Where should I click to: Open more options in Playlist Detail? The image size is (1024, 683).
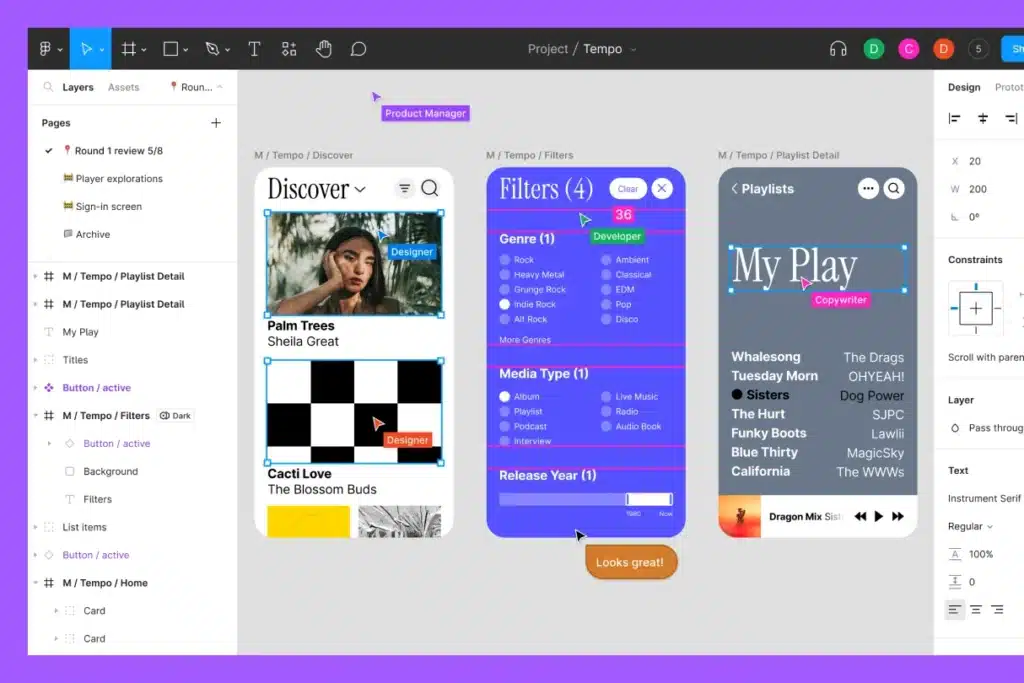[x=868, y=189]
